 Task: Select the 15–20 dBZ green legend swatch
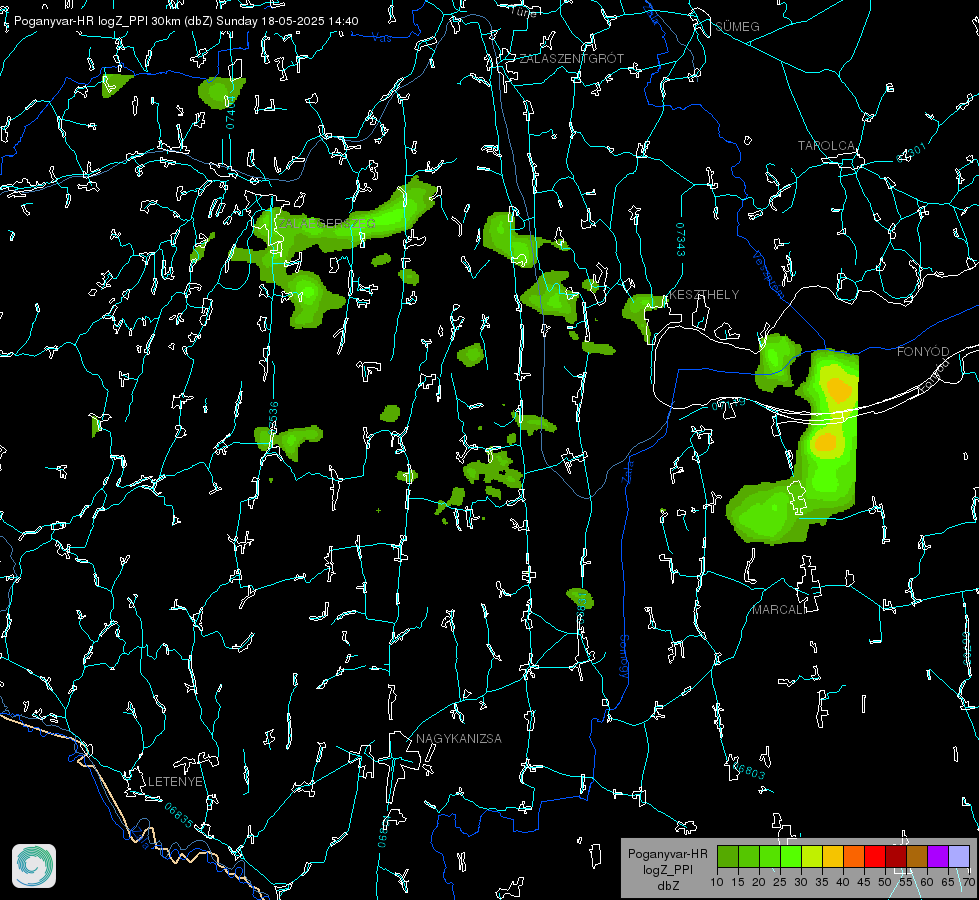pyautogui.click(x=749, y=856)
